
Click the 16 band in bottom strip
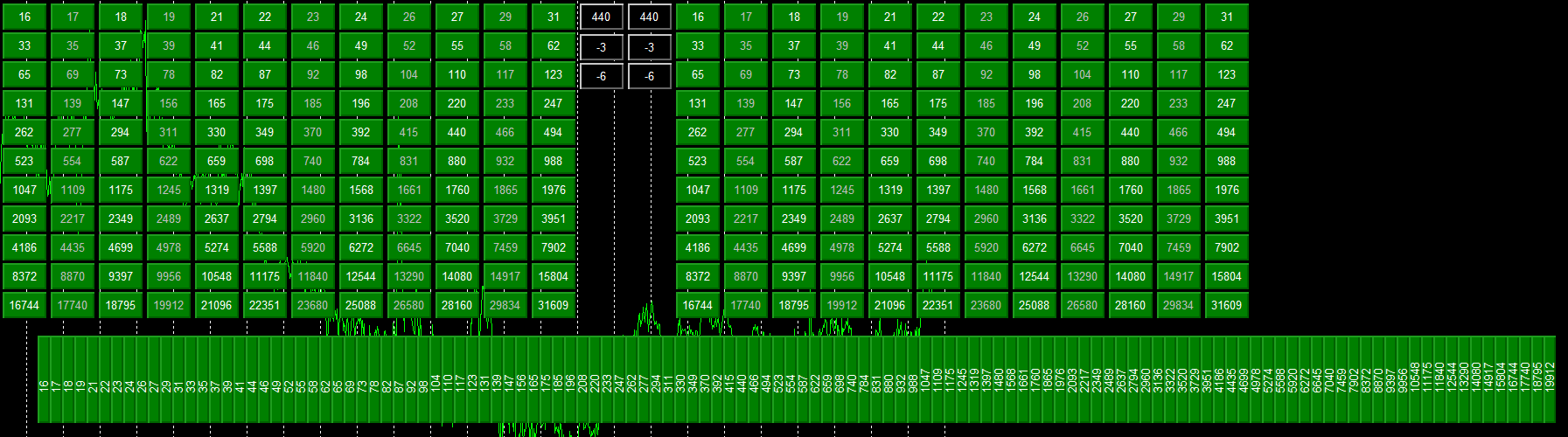click(45, 379)
